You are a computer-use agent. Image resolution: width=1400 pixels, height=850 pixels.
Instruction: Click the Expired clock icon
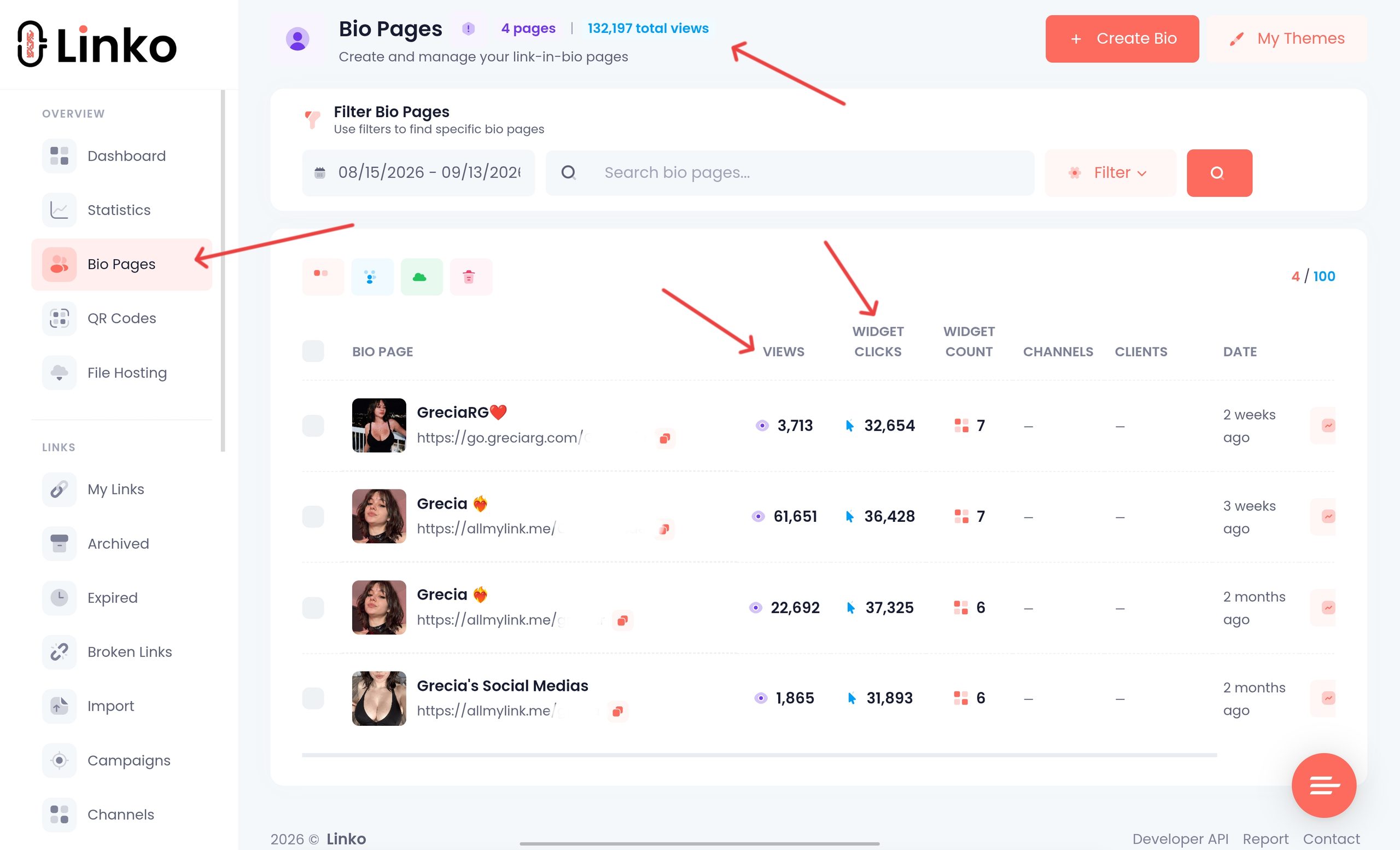point(59,598)
